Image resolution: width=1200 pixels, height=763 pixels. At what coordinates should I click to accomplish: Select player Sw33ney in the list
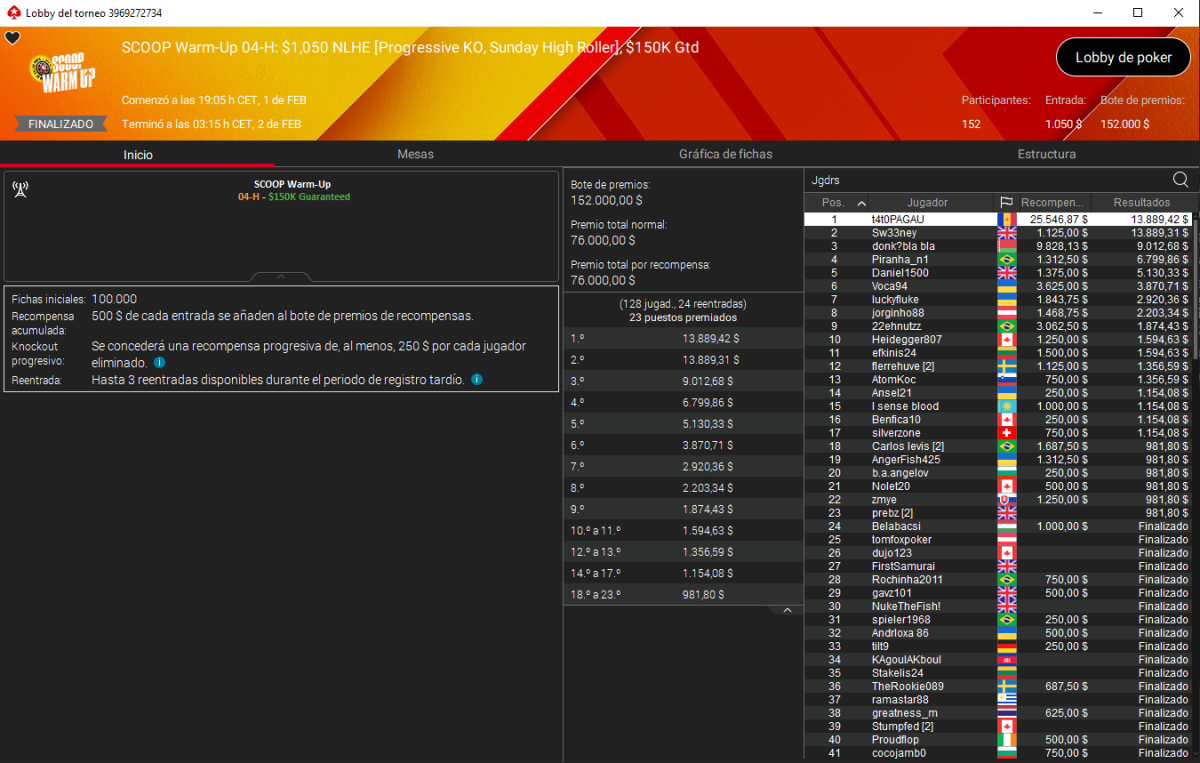[x=894, y=233]
